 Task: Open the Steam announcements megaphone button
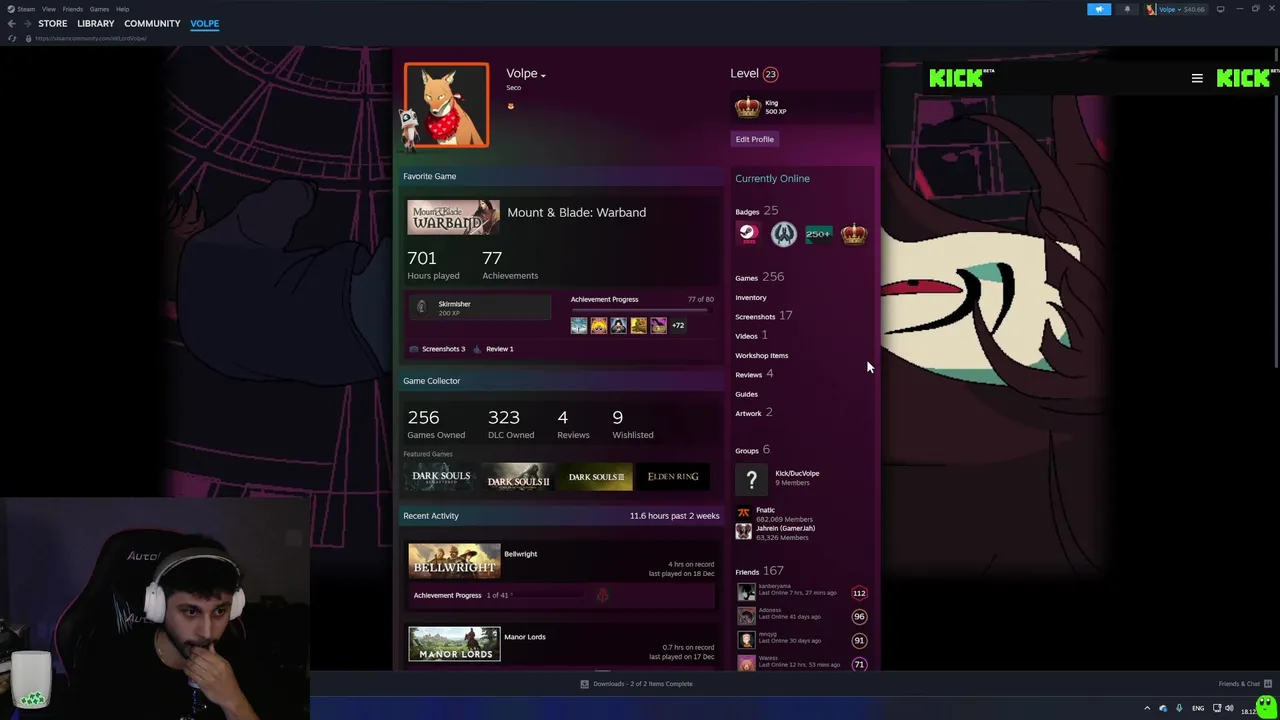click(x=1099, y=9)
